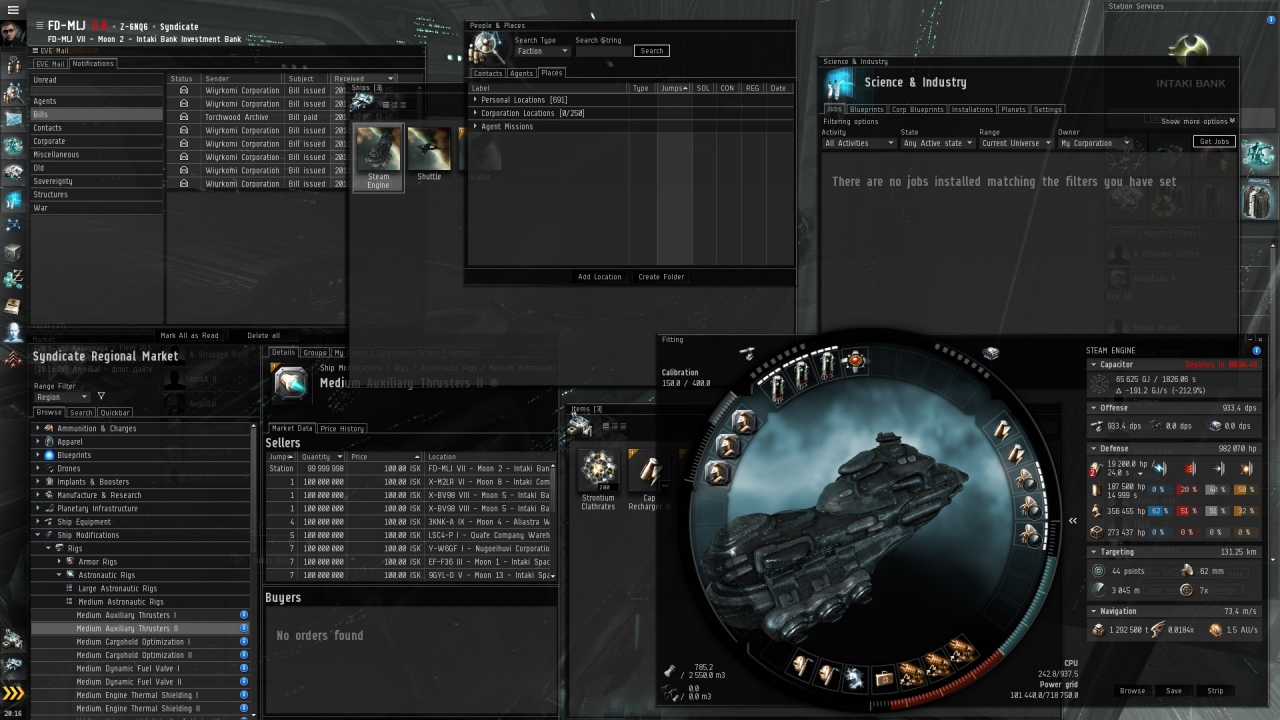The image size is (1280, 720).
Task: Expand the Armor Rigs group
Action: (60, 562)
